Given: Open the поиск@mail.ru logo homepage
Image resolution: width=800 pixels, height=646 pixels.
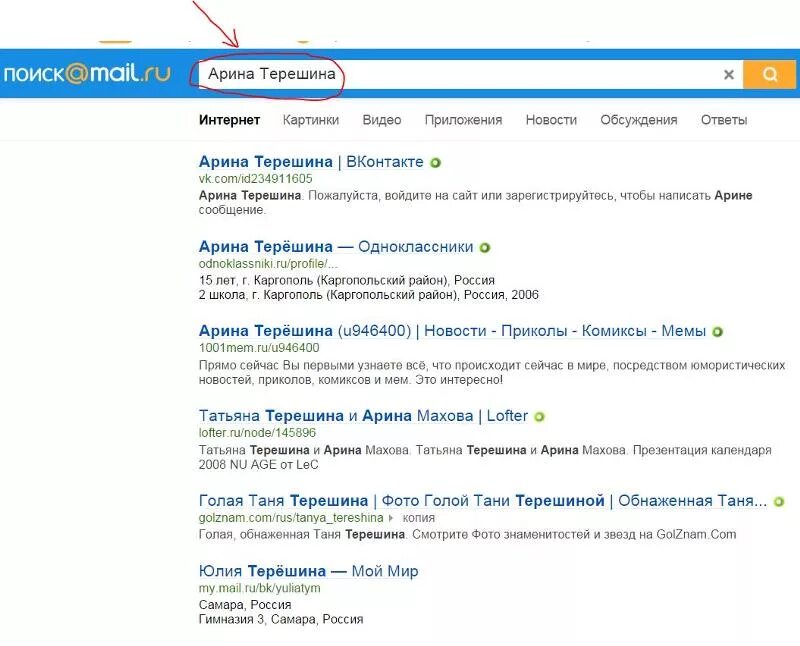Looking at the screenshot, I should pyautogui.click(x=86, y=73).
